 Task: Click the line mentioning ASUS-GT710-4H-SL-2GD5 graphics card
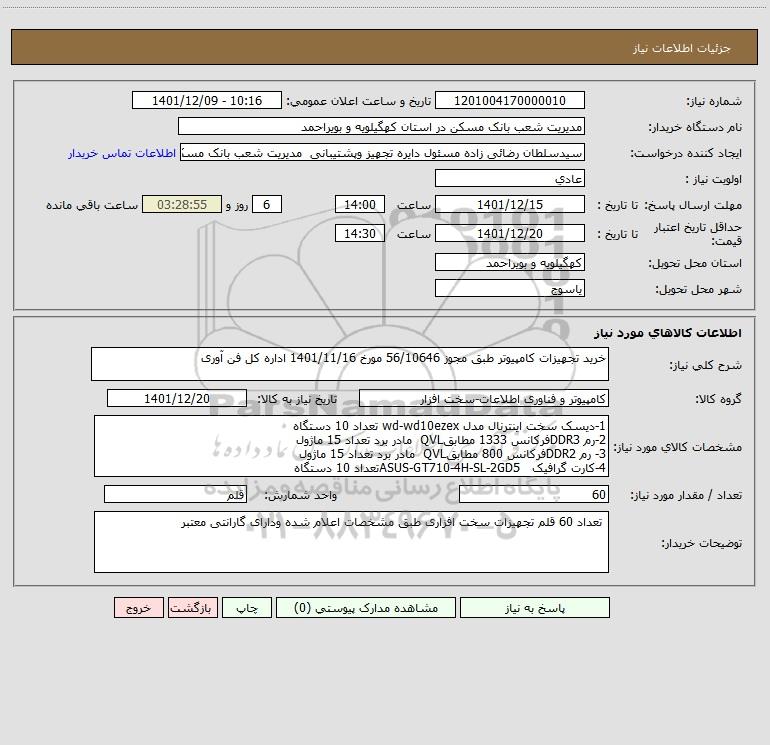(450, 468)
